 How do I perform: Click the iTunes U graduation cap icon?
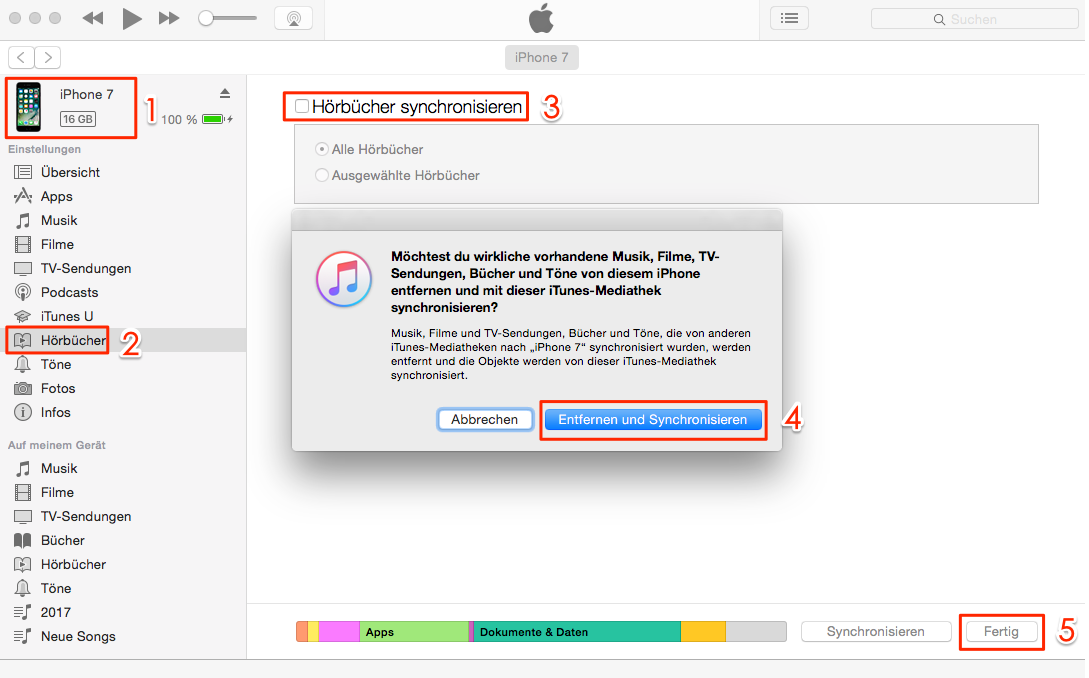(x=23, y=316)
